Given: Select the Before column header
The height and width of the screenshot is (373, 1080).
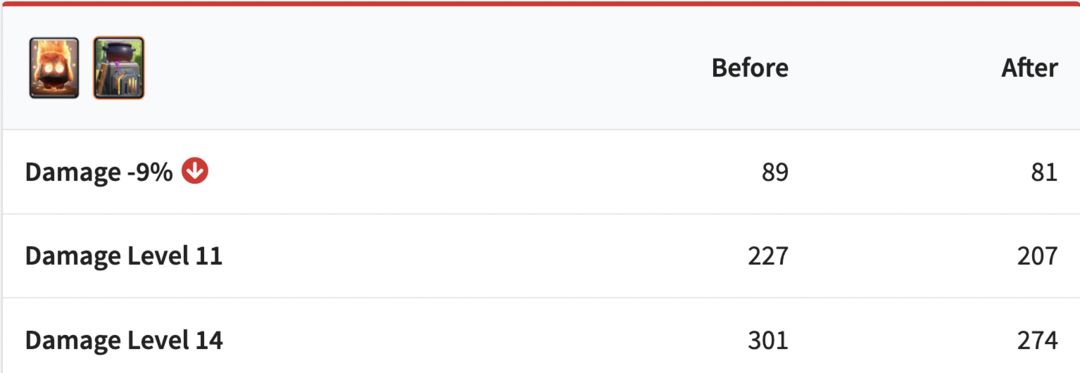Looking at the screenshot, I should pos(749,67).
